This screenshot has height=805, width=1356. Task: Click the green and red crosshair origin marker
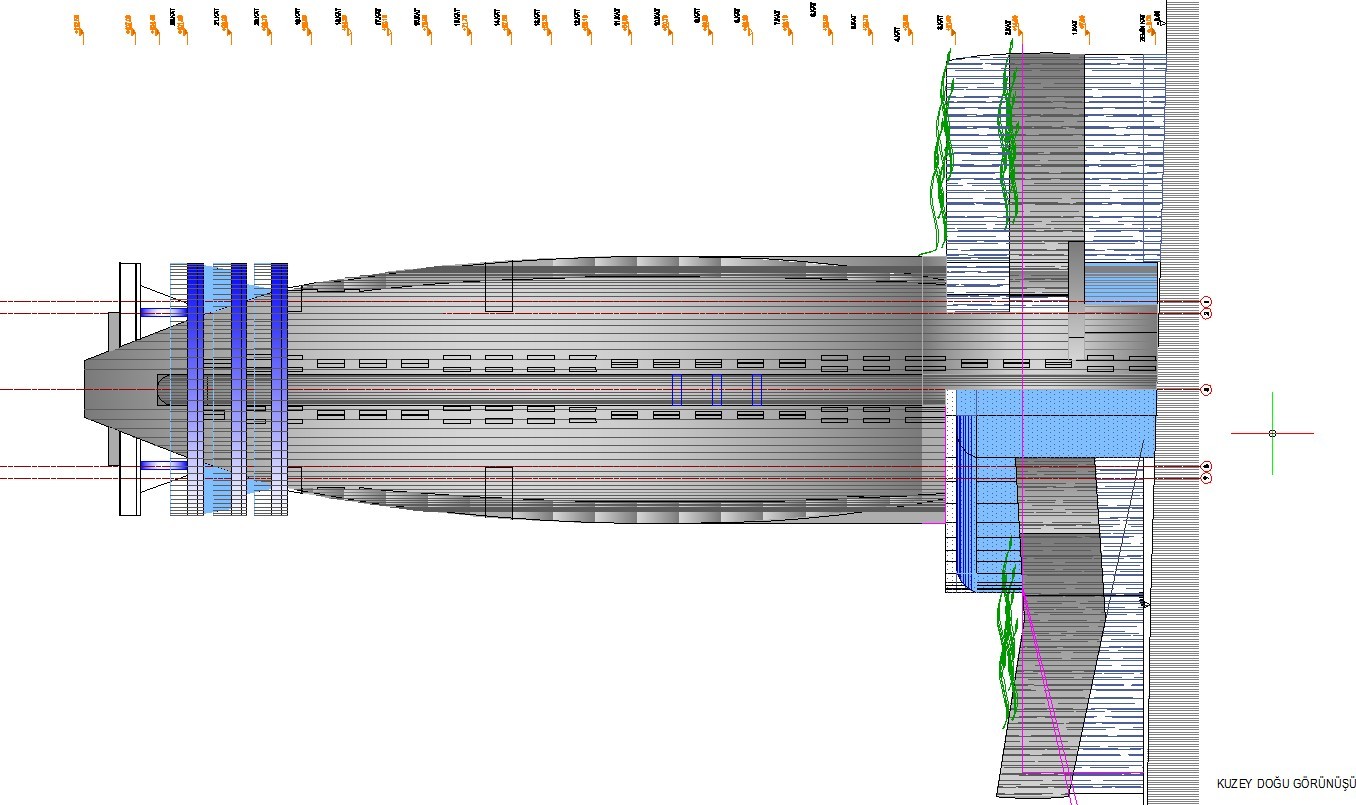[x=1272, y=433]
